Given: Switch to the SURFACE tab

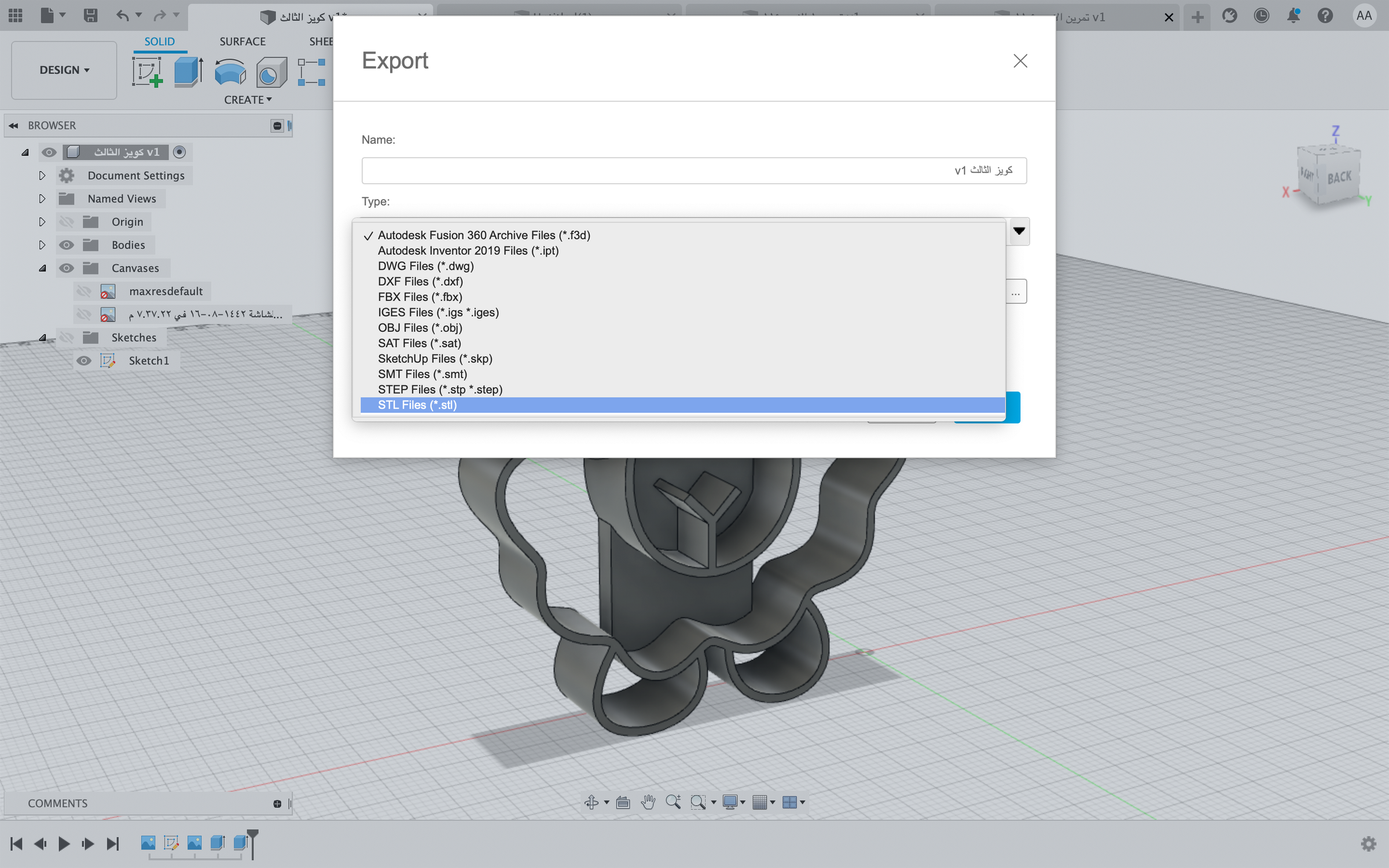Looking at the screenshot, I should pyautogui.click(x=242, y=42).
